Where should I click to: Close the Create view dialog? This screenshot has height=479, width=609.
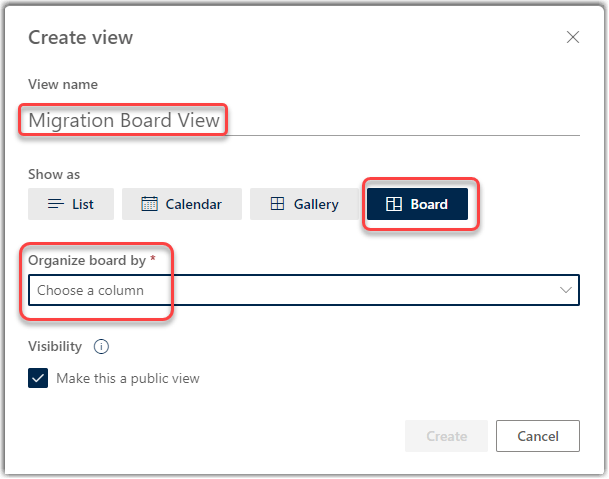[x=573, y=38]
